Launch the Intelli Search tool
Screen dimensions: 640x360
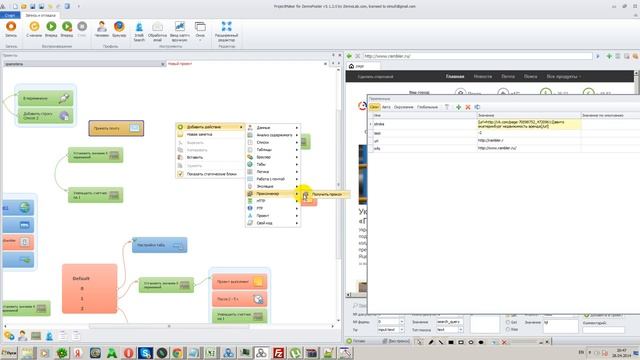pos(139,27)
